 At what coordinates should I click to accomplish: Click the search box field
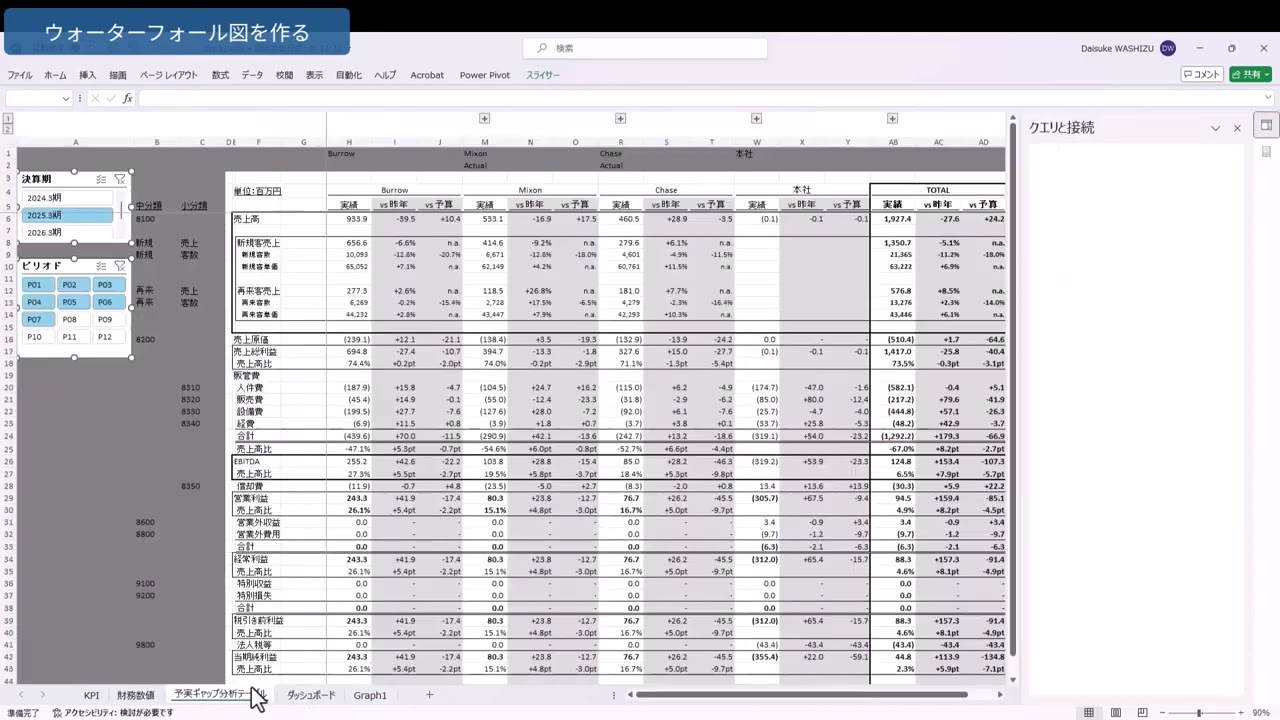click(x=645, y=48)
